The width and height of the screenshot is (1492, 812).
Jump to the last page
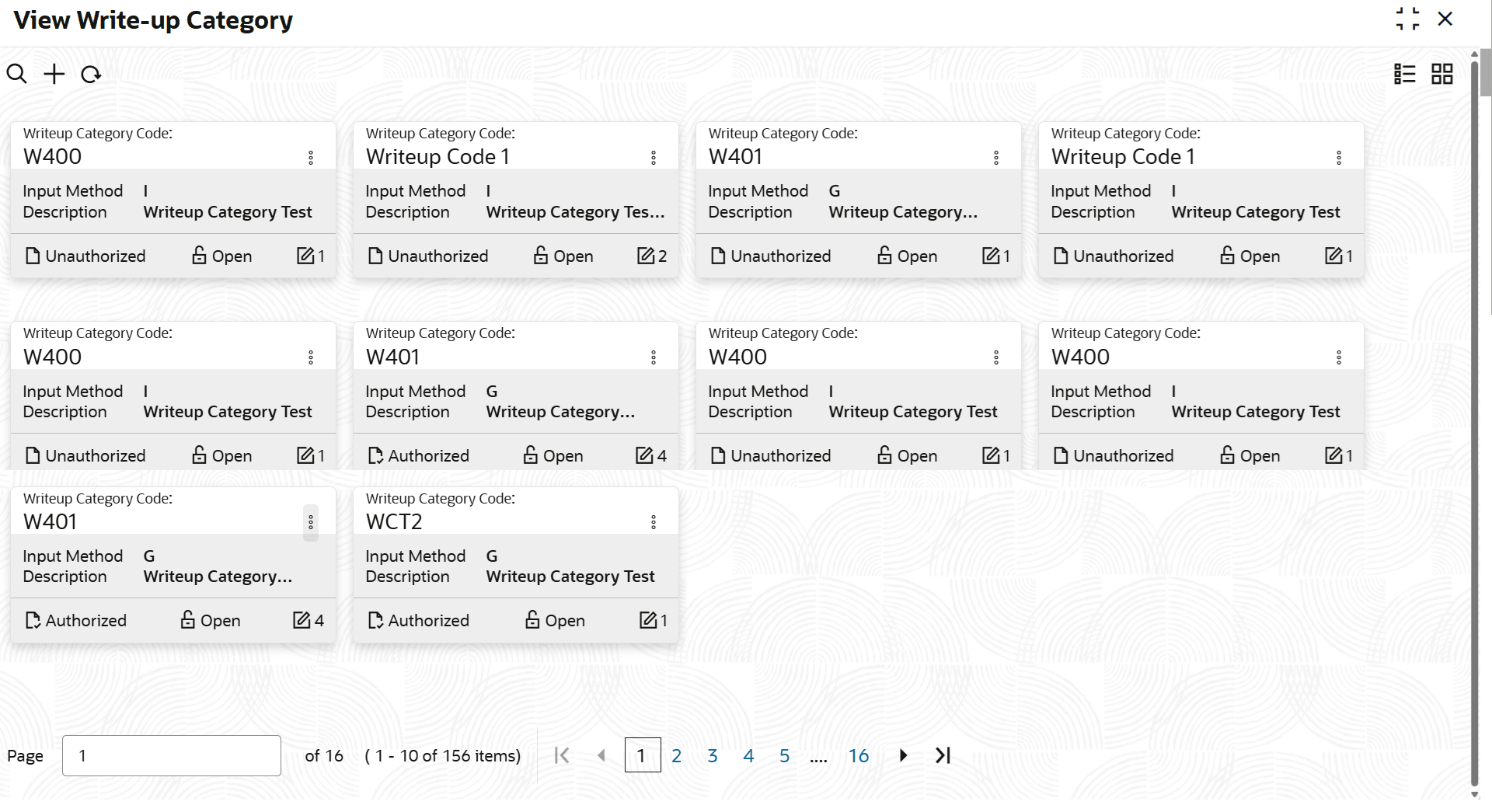(943, 755)
